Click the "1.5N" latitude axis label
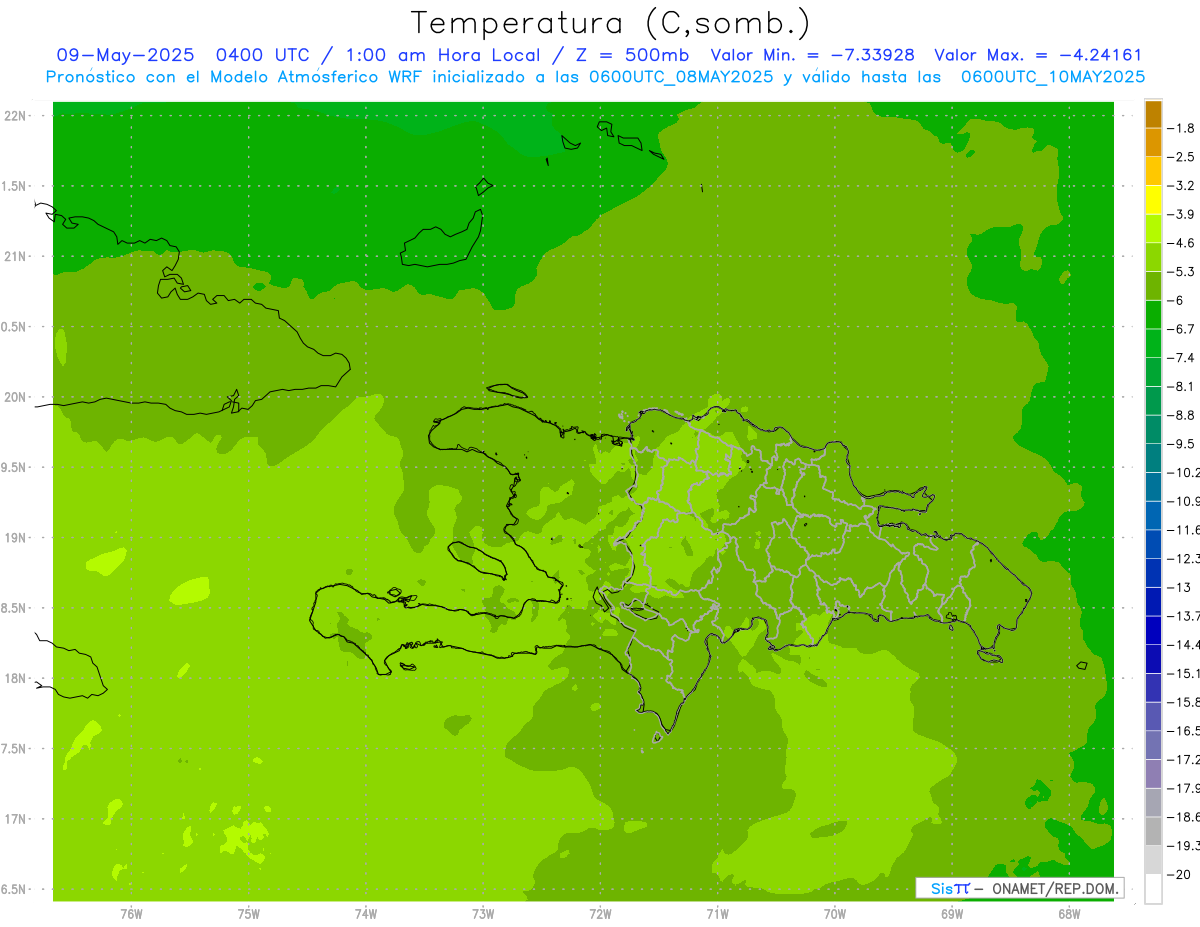The image size is (1200, 927). [15, 186]
